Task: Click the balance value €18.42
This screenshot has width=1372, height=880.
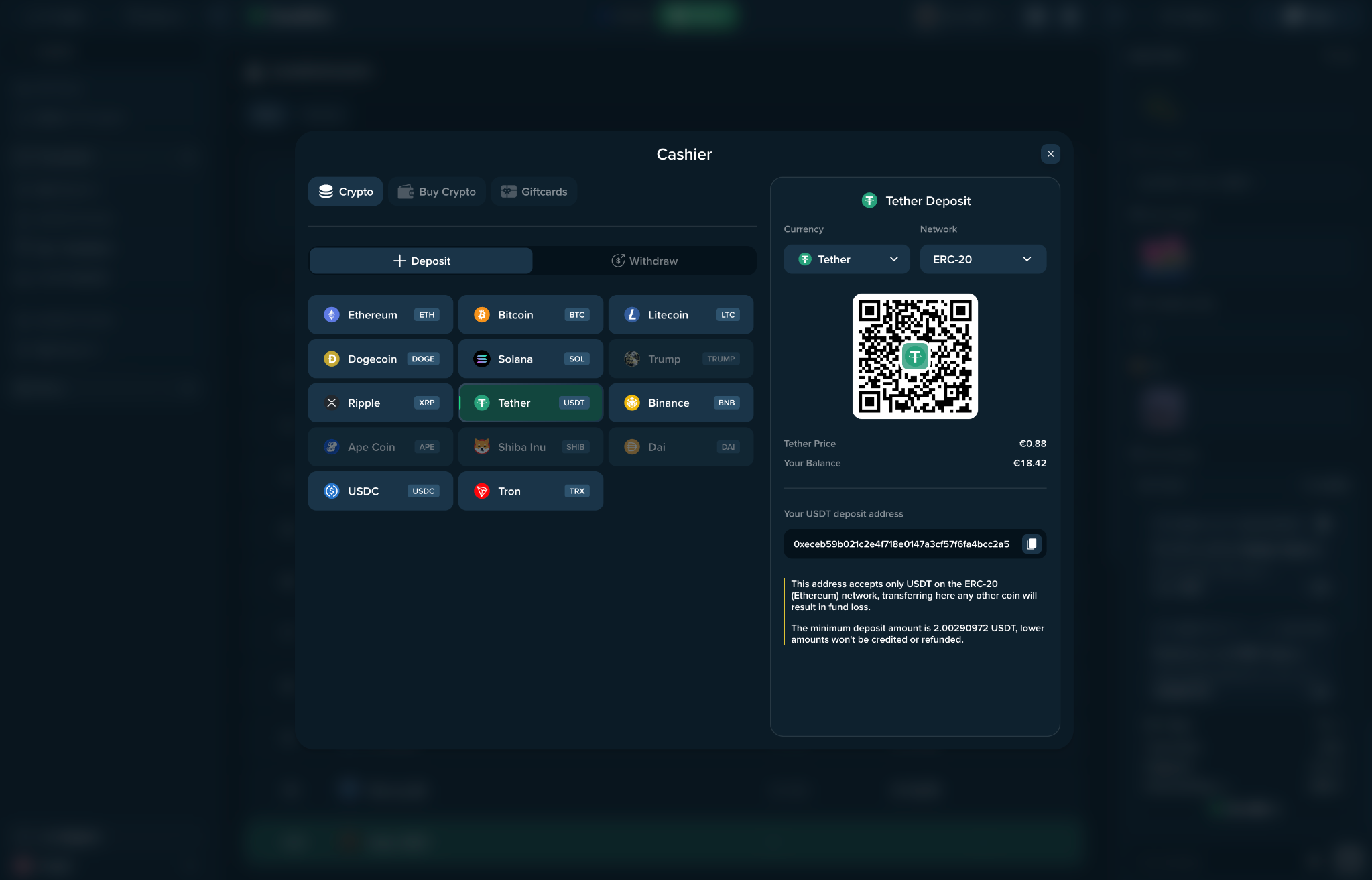Action: (x=1030, y=463)
